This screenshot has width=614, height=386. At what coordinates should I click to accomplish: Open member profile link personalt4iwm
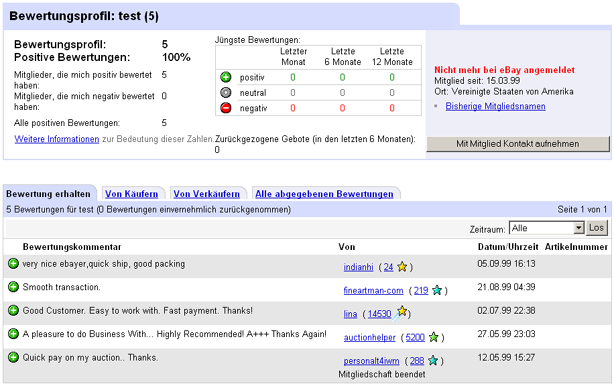pyautogui.click(x=371, y=361)
